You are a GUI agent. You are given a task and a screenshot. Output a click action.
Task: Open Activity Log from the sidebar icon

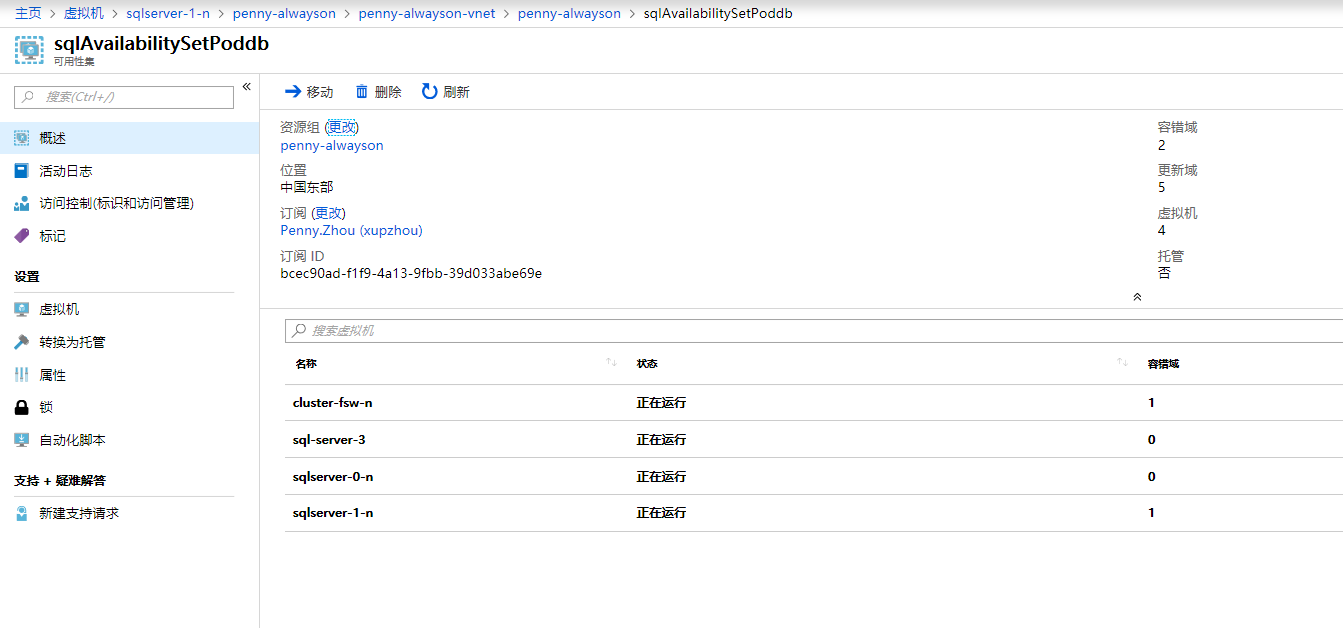click(x=22, y=171)
